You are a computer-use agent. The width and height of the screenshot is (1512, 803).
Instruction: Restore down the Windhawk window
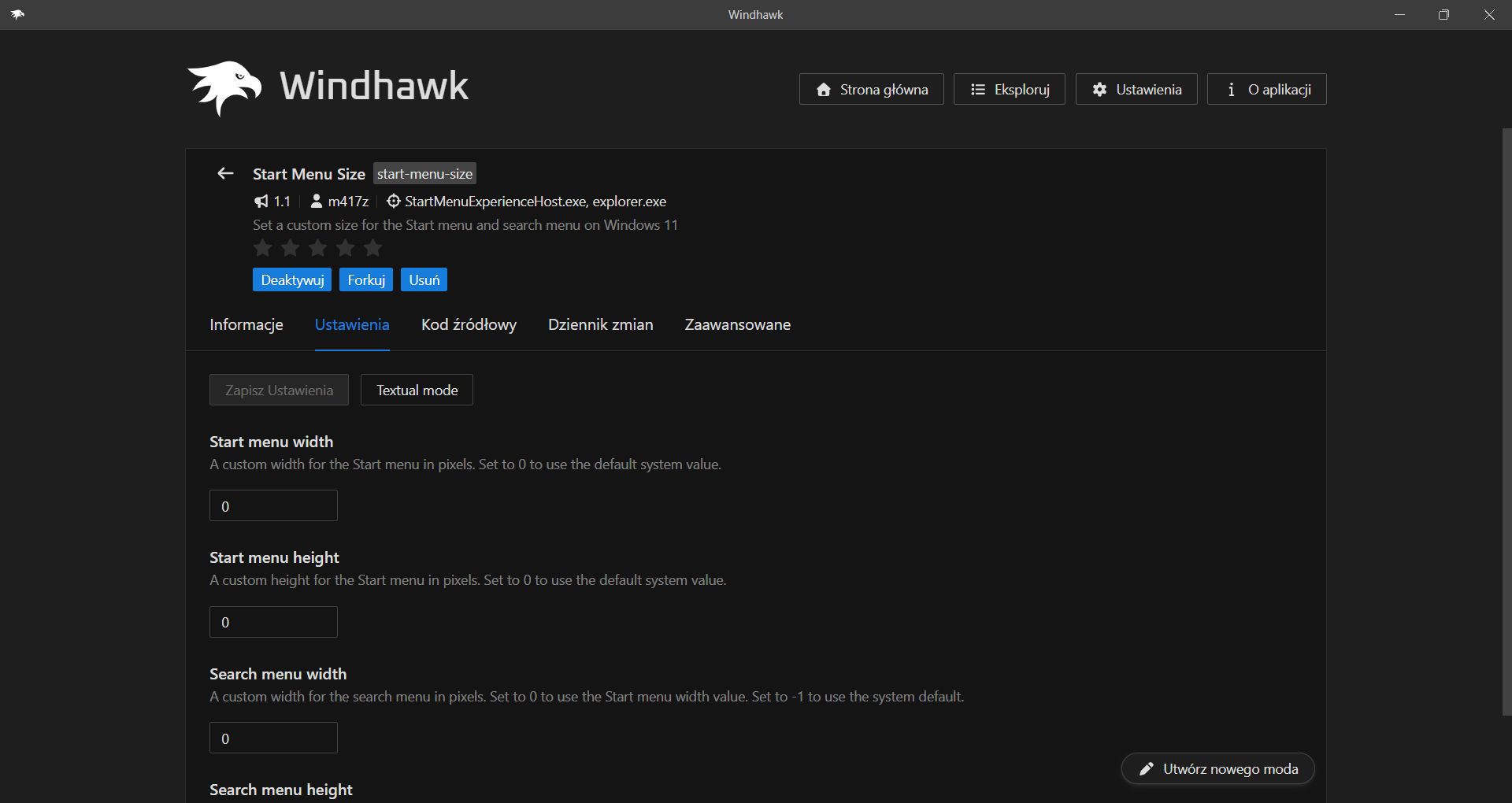coord(1443,14)
